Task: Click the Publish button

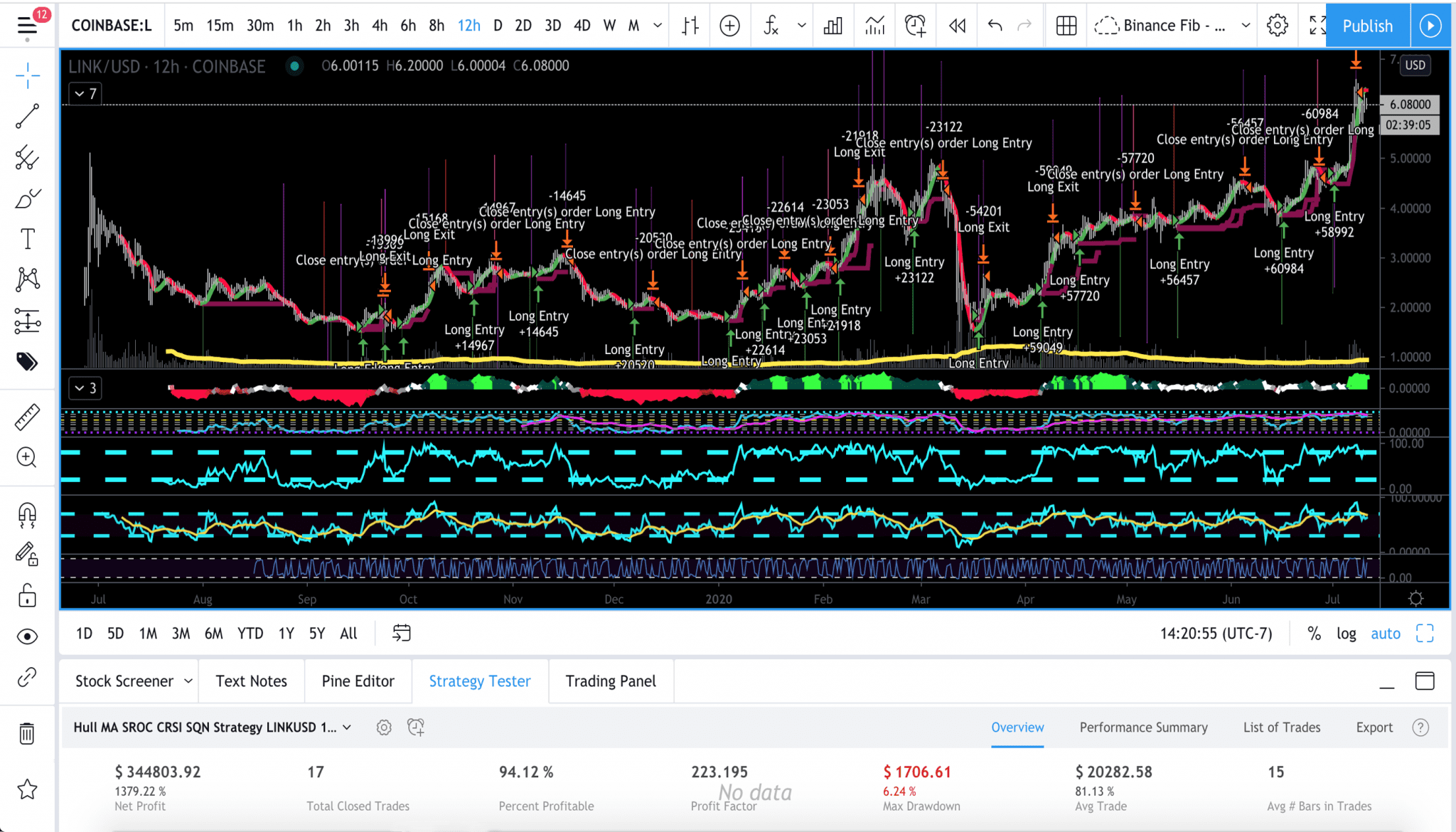Action: (1366, 25)
